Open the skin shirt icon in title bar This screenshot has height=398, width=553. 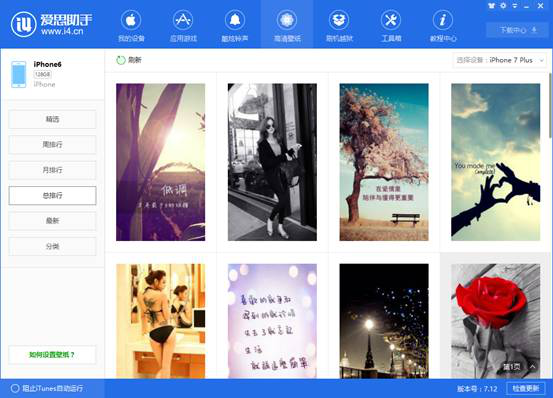pyautogui.click(x=491, y=6)
